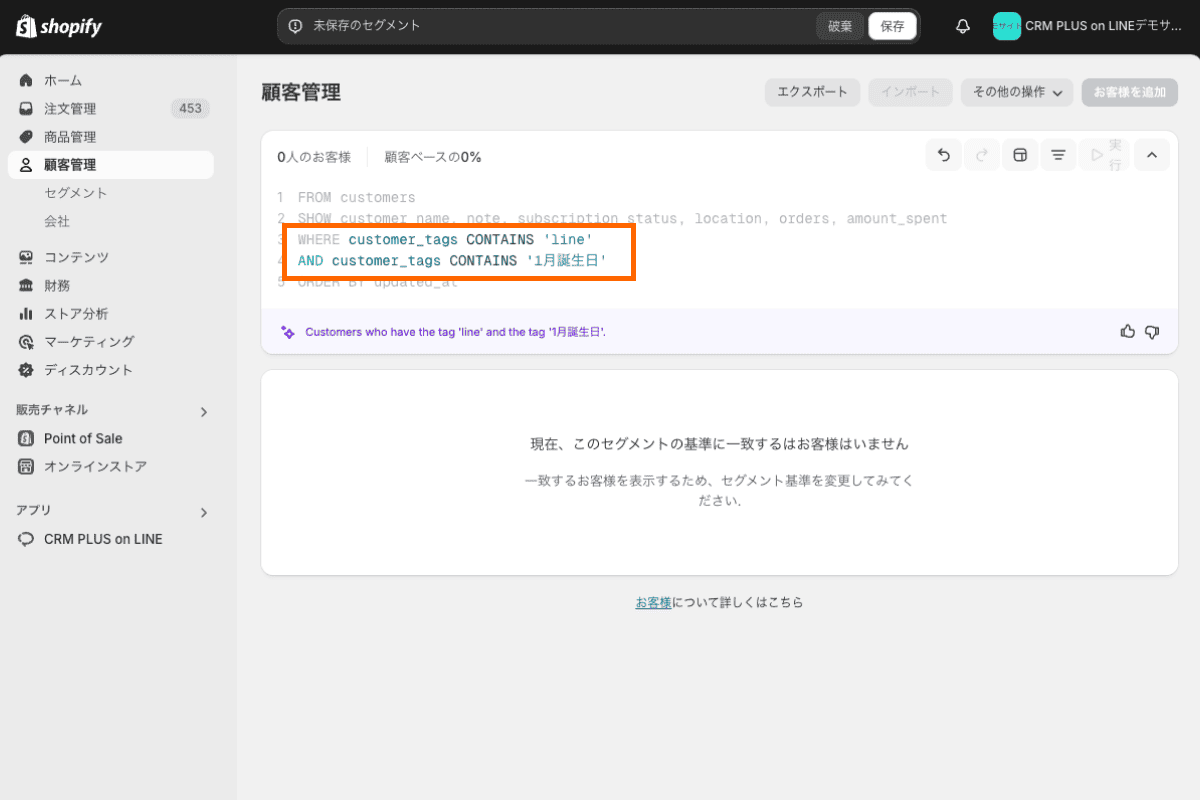Image resolution: width=1200 pixels, height=800 pixels.
Task: Click the AI summary sentence about tags
Action: (x=455, y=332)
